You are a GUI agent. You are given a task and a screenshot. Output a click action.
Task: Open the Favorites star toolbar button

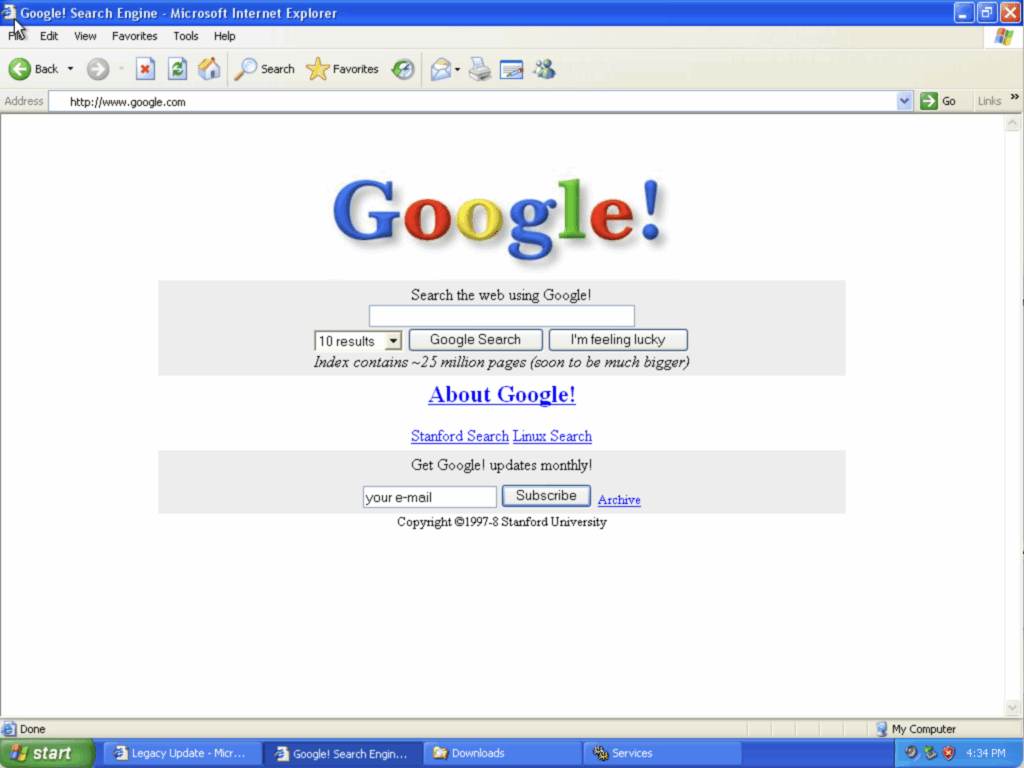click(342, 69)
